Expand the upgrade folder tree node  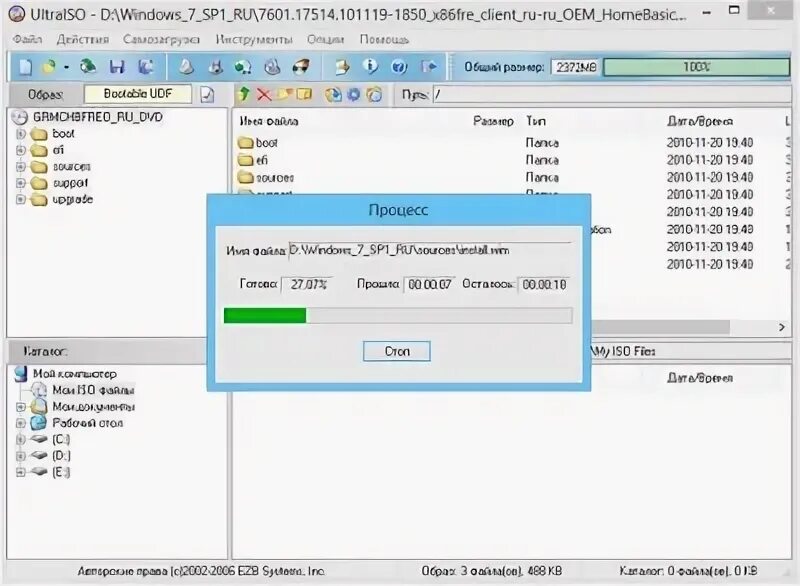[x=21, y=199]
